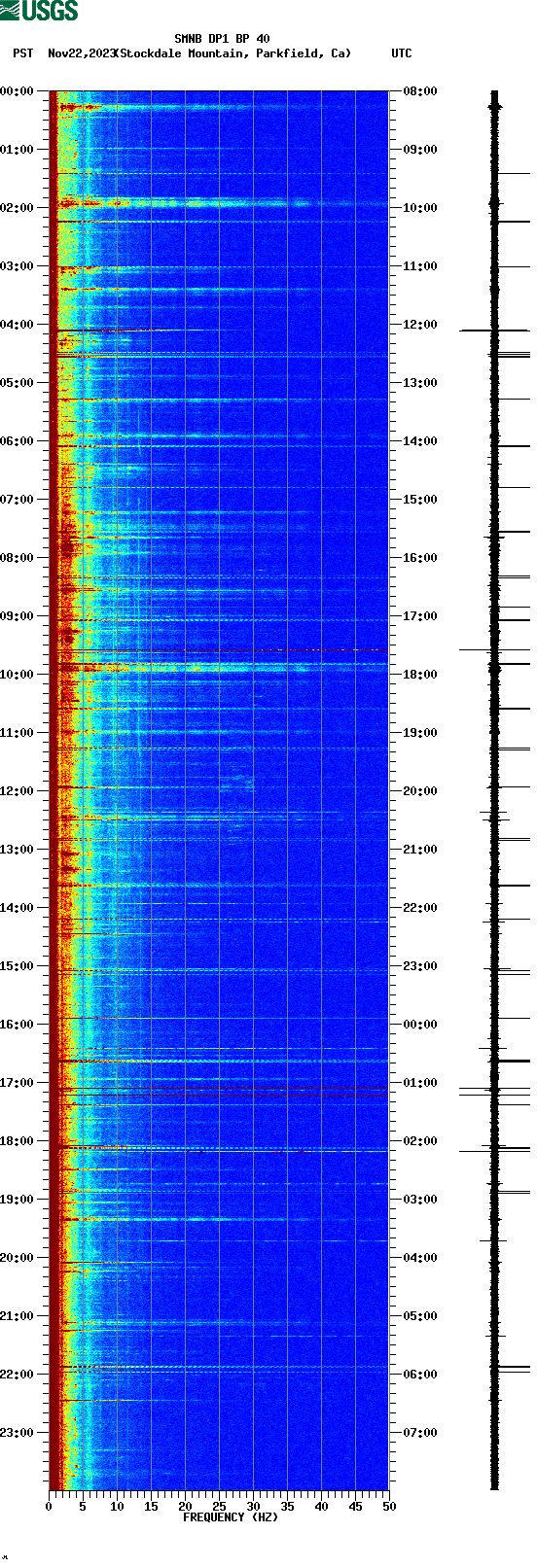Click the 25 Hz frequency tick label
Image resolution: width=537 pixels, height=1568 pixels.
[219, 1507]
